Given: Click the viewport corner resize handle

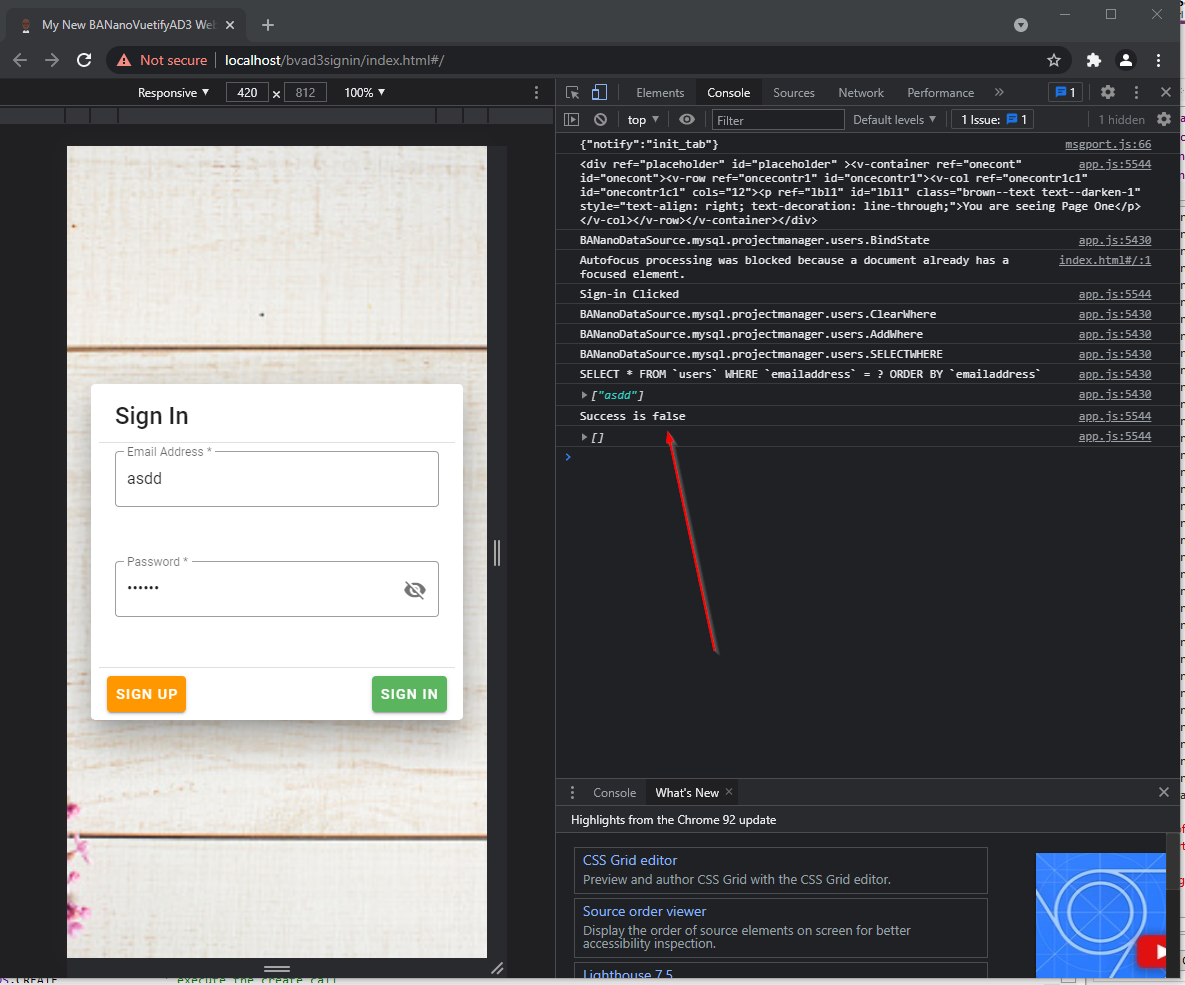Looking at the screenshot, I should pos(497,968).
